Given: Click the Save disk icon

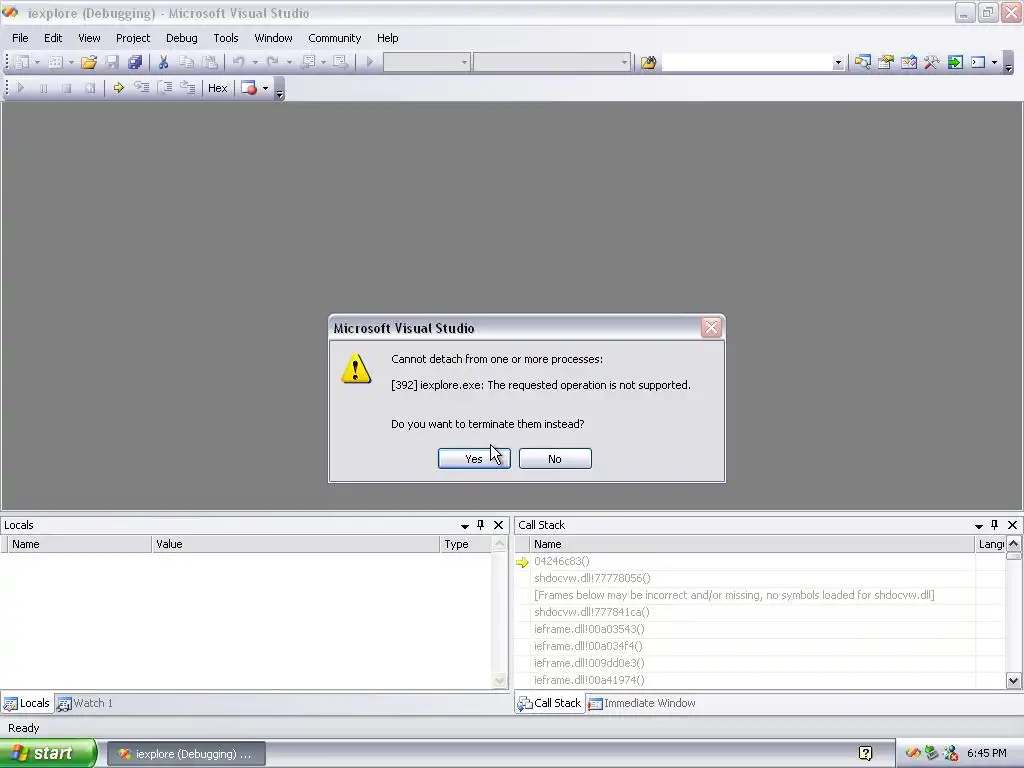Looking at the screenshot, I should click(112, 62).
